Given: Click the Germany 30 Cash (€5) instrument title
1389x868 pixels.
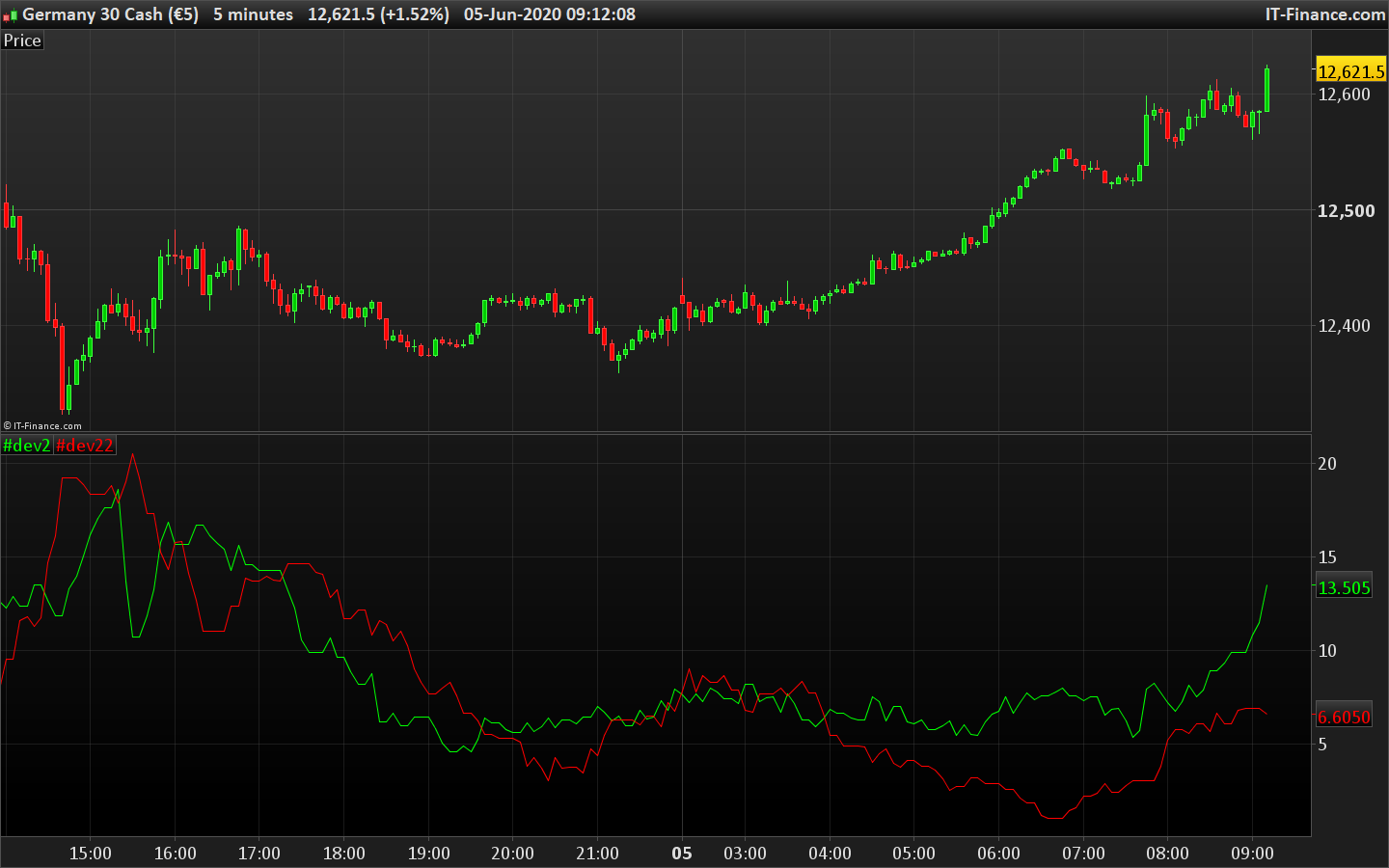Looking at the screenshot, I should 110,14.
